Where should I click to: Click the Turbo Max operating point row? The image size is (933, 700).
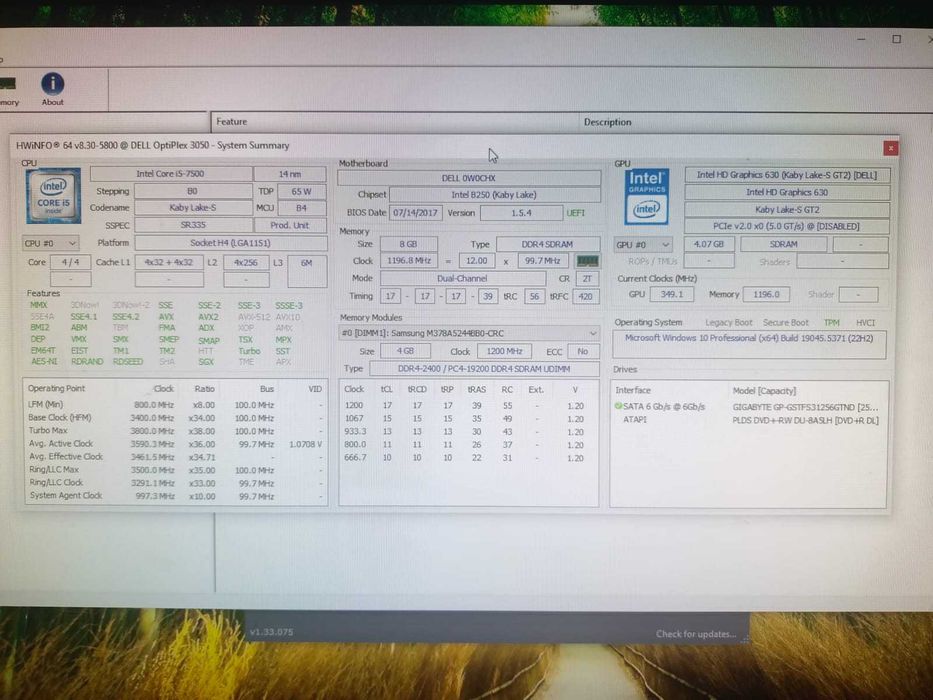coord(176,430)
